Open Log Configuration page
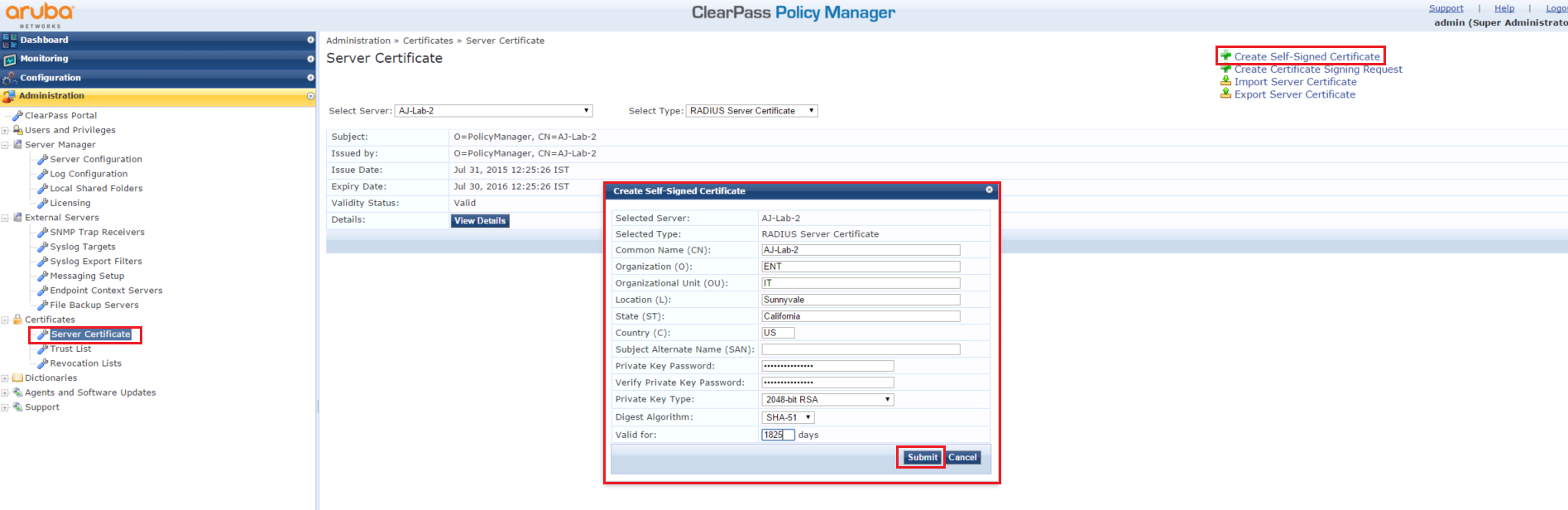This screenshot has width=1568, height=510. pos(89,174)
